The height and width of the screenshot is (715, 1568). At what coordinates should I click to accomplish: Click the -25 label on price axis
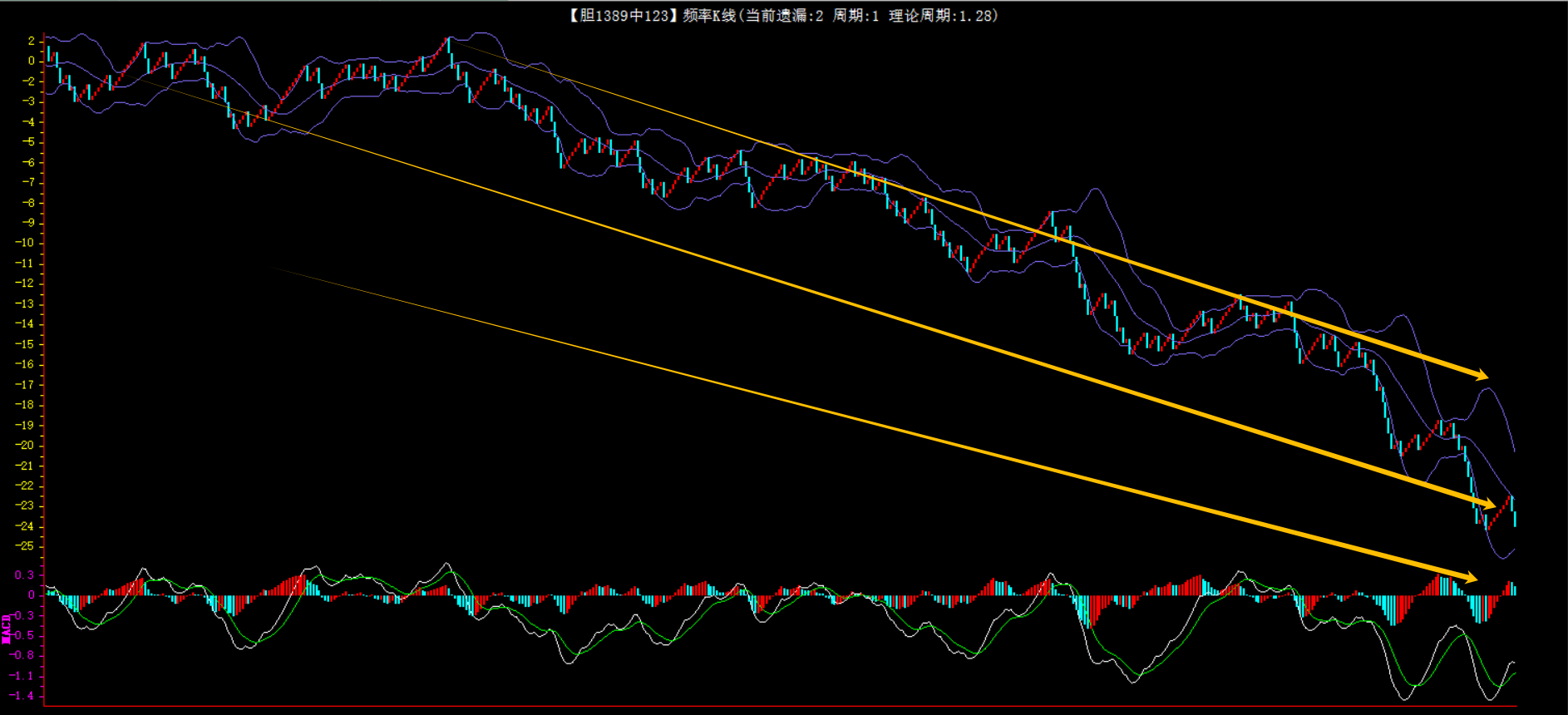point(26,546)
